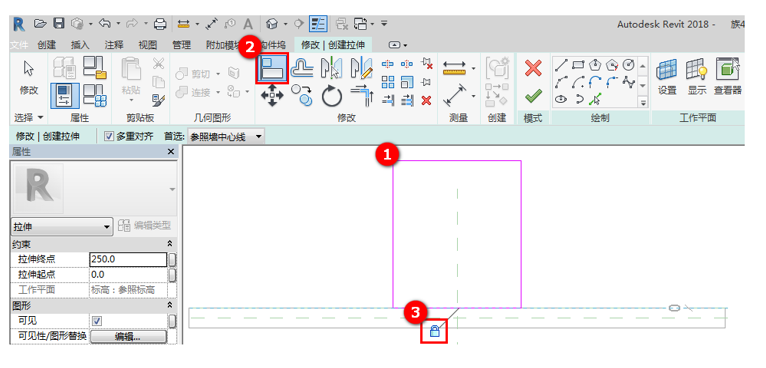Click the blue padlock constraint icon

point(434,332)
